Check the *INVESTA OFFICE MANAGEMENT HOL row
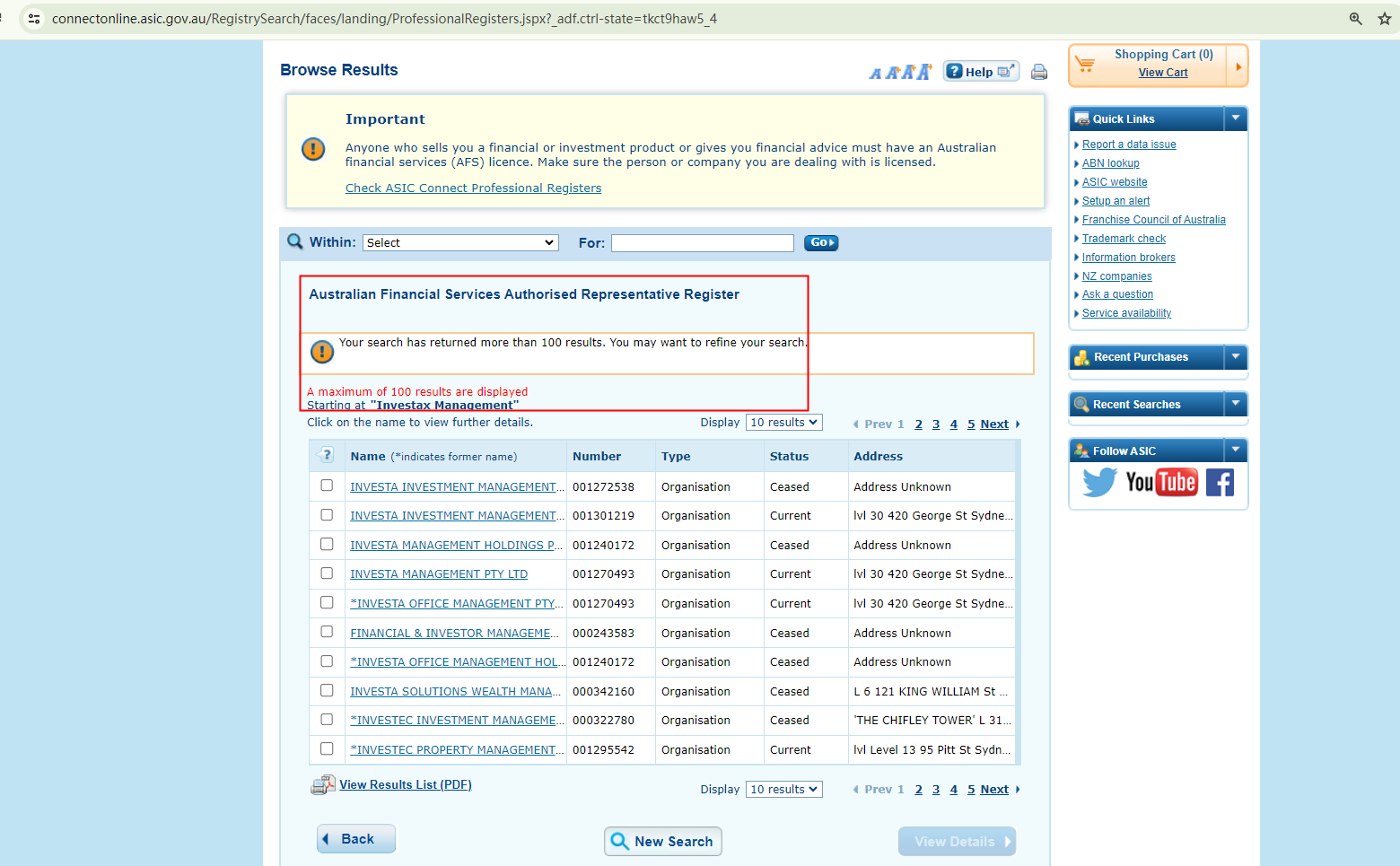Screen dimensions: 1400x866 pyautogui.click(x=327, y=660)
